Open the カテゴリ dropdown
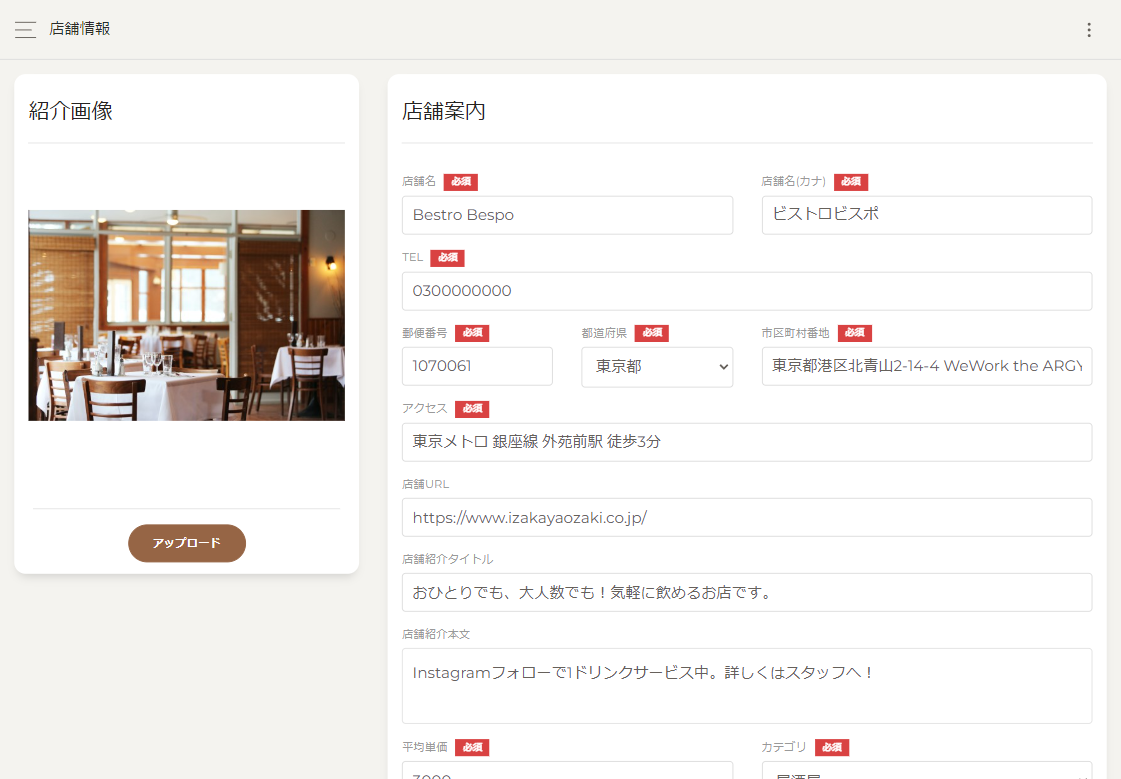The width and height of the screenshot is (1121, 779). 926,771
